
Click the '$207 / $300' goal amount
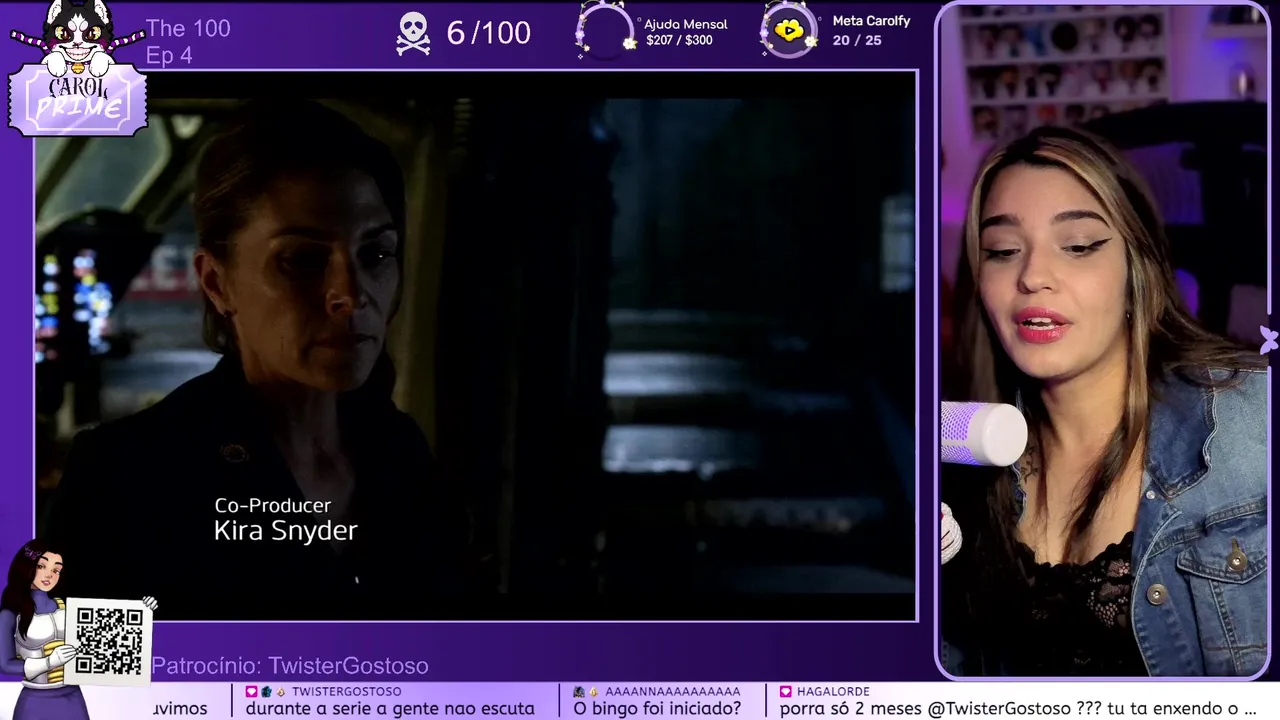[x=680, y=41]
